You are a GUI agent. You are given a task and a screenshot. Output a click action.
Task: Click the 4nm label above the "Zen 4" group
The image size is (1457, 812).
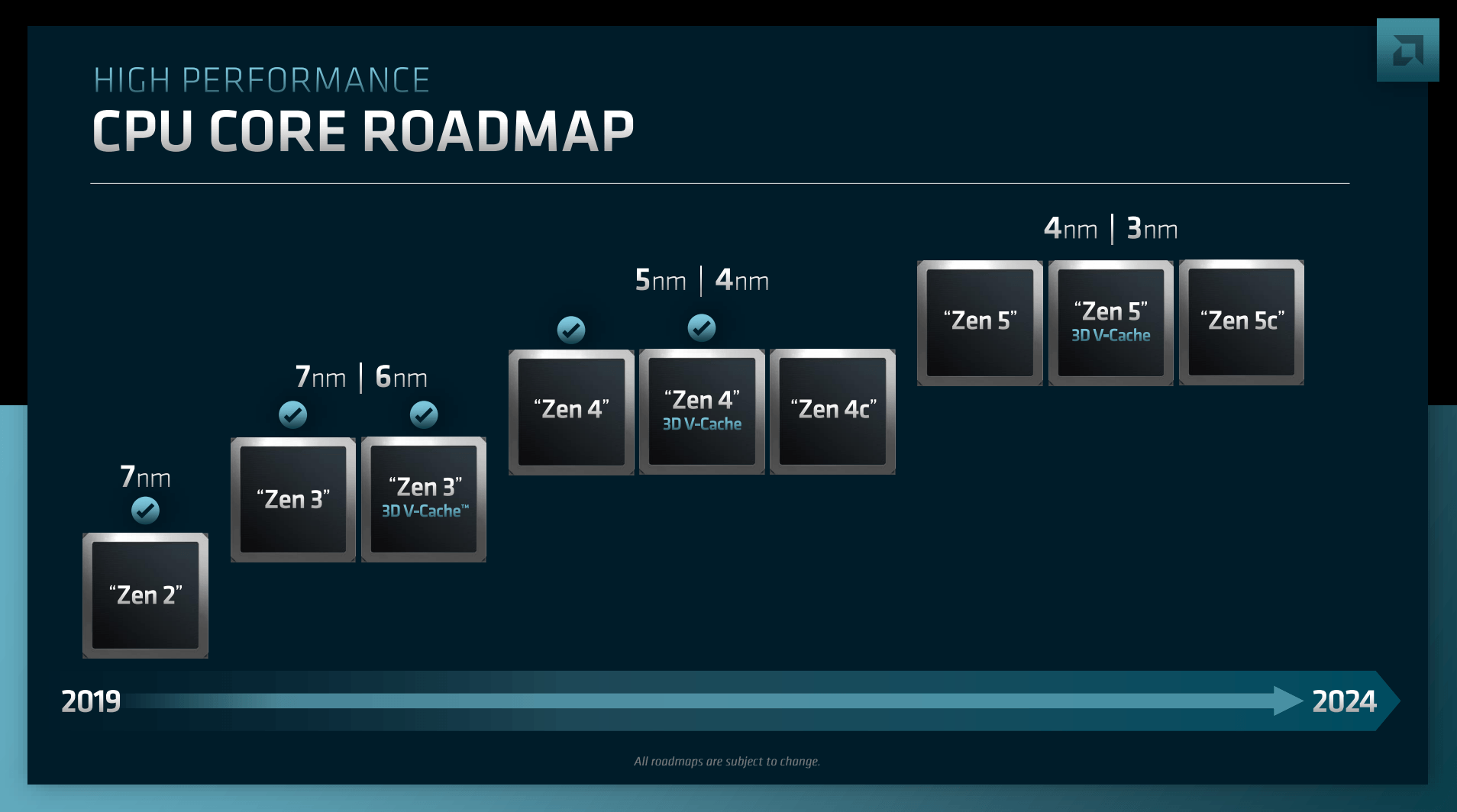click(x=741, y=280)
